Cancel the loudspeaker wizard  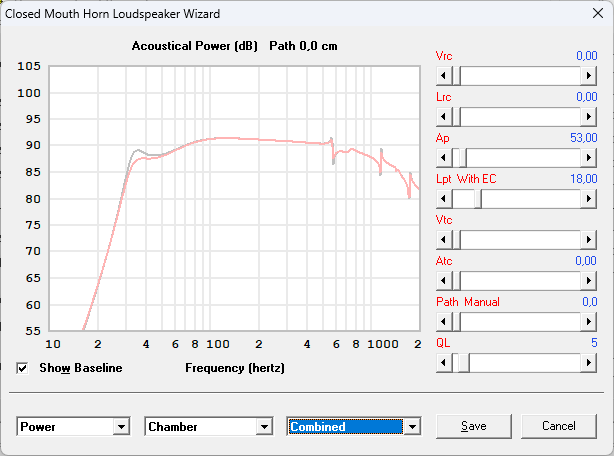pos(559,426)
